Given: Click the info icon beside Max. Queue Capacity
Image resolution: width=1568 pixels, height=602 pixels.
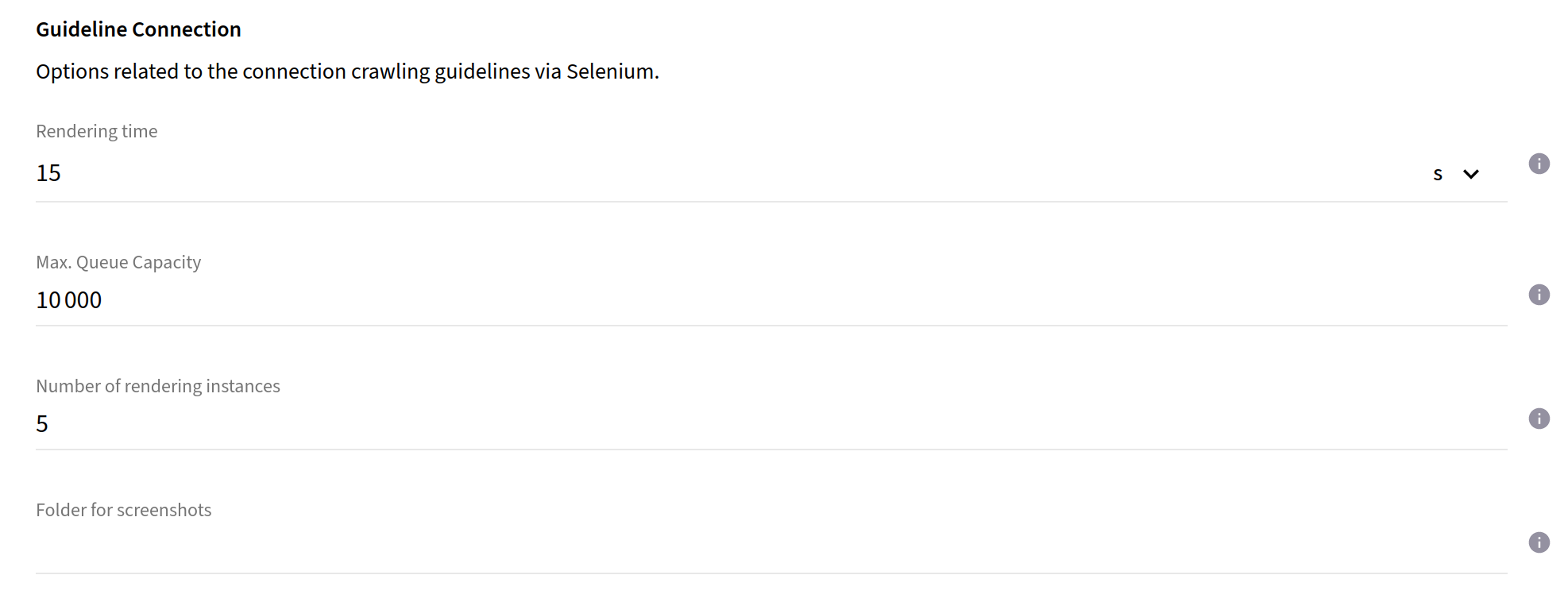Looking at the screenshot, I should tap(1539, 295).
